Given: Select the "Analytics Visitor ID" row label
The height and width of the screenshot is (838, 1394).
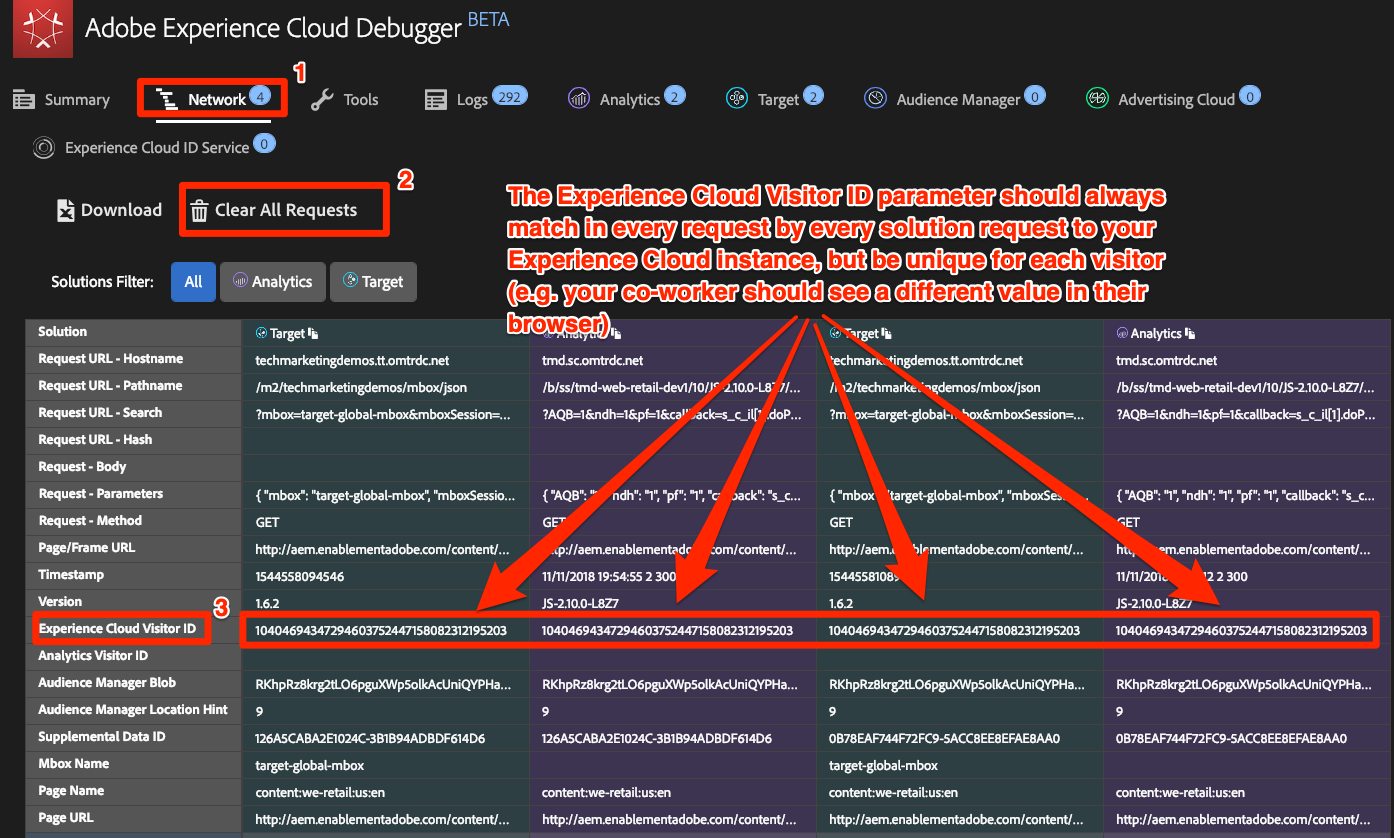Looking at the screenshot, I should click(x=93, y=656).
